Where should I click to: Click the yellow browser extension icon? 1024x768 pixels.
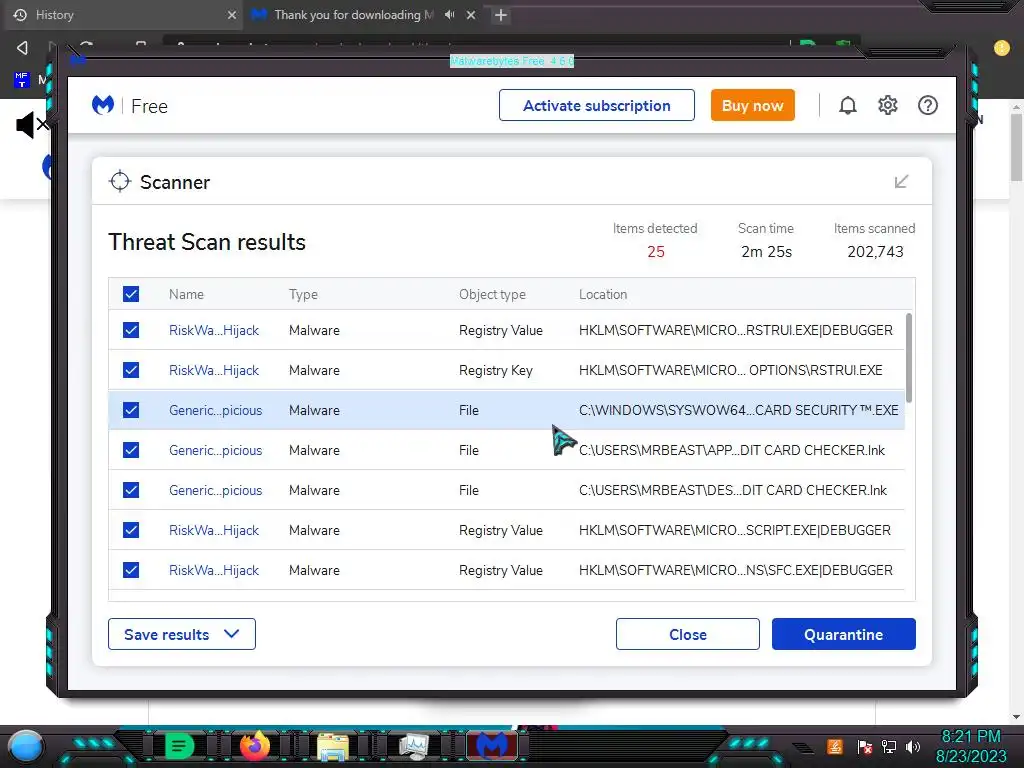click(1001, 48)
